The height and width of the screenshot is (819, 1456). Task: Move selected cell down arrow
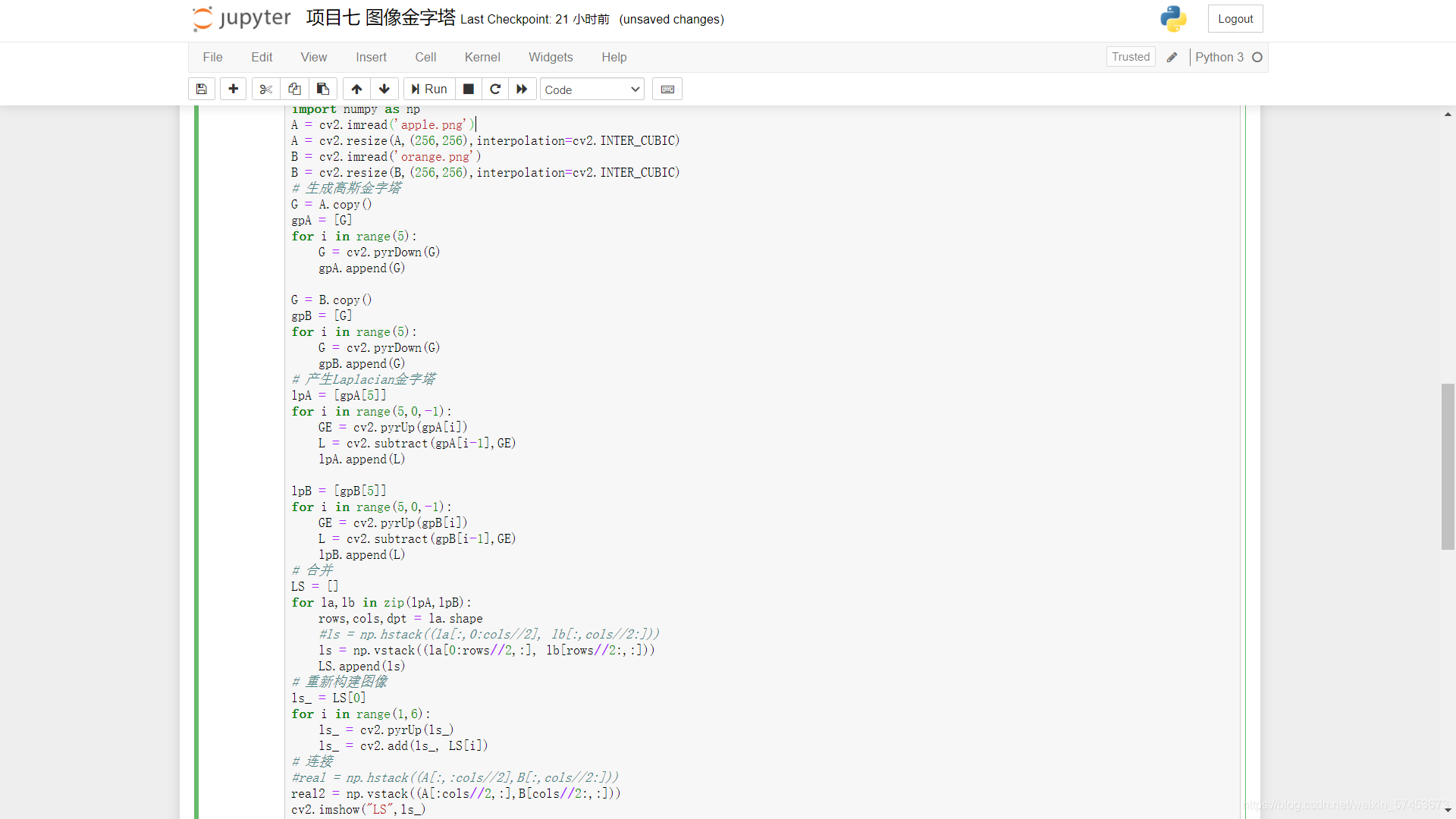click(x=384, y=89)
